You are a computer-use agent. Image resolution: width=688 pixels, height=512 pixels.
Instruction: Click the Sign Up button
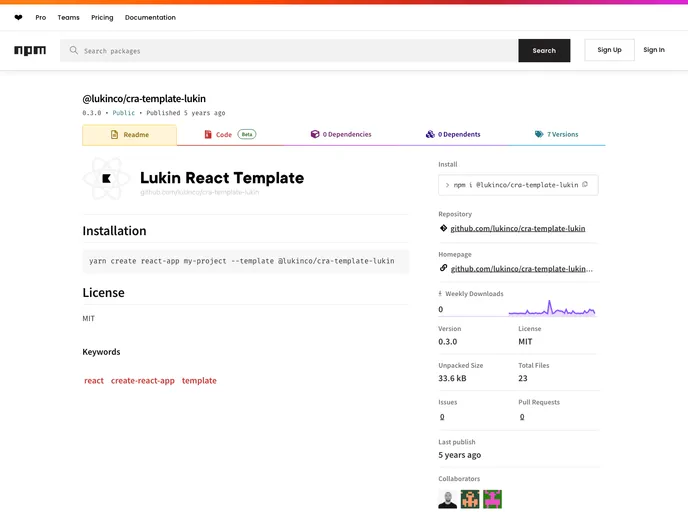pos(609,50)
